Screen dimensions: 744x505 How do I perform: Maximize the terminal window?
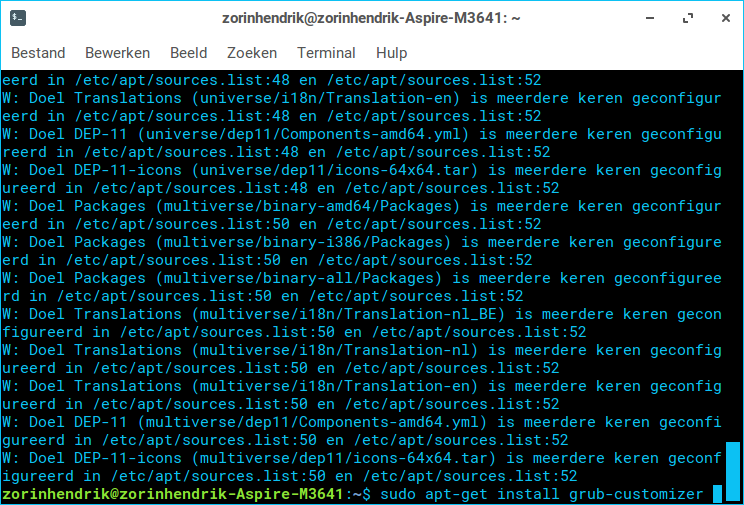pyautogui.click(x=688, y=19)
